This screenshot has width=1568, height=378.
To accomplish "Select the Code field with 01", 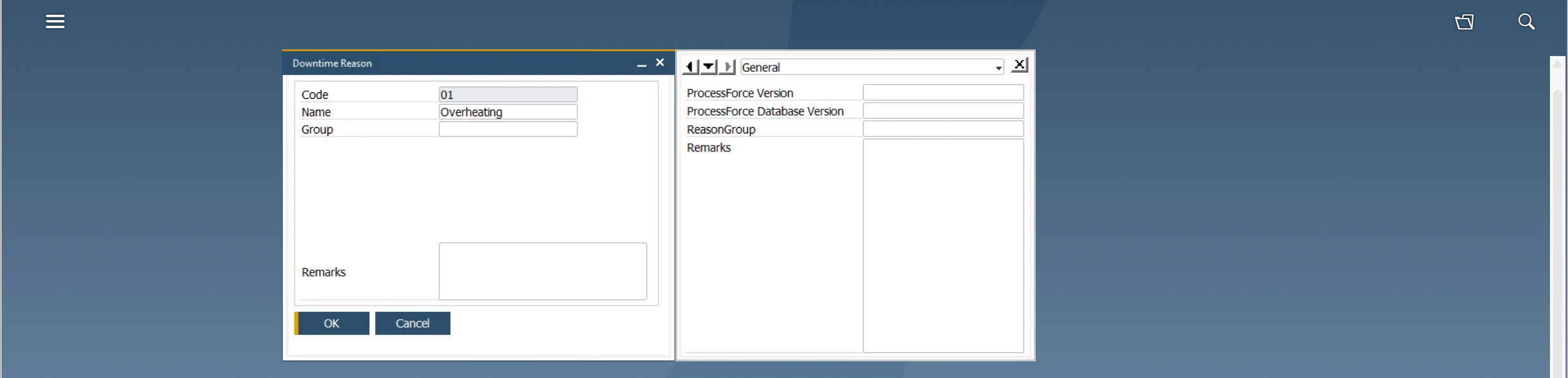I will (508, 94).
